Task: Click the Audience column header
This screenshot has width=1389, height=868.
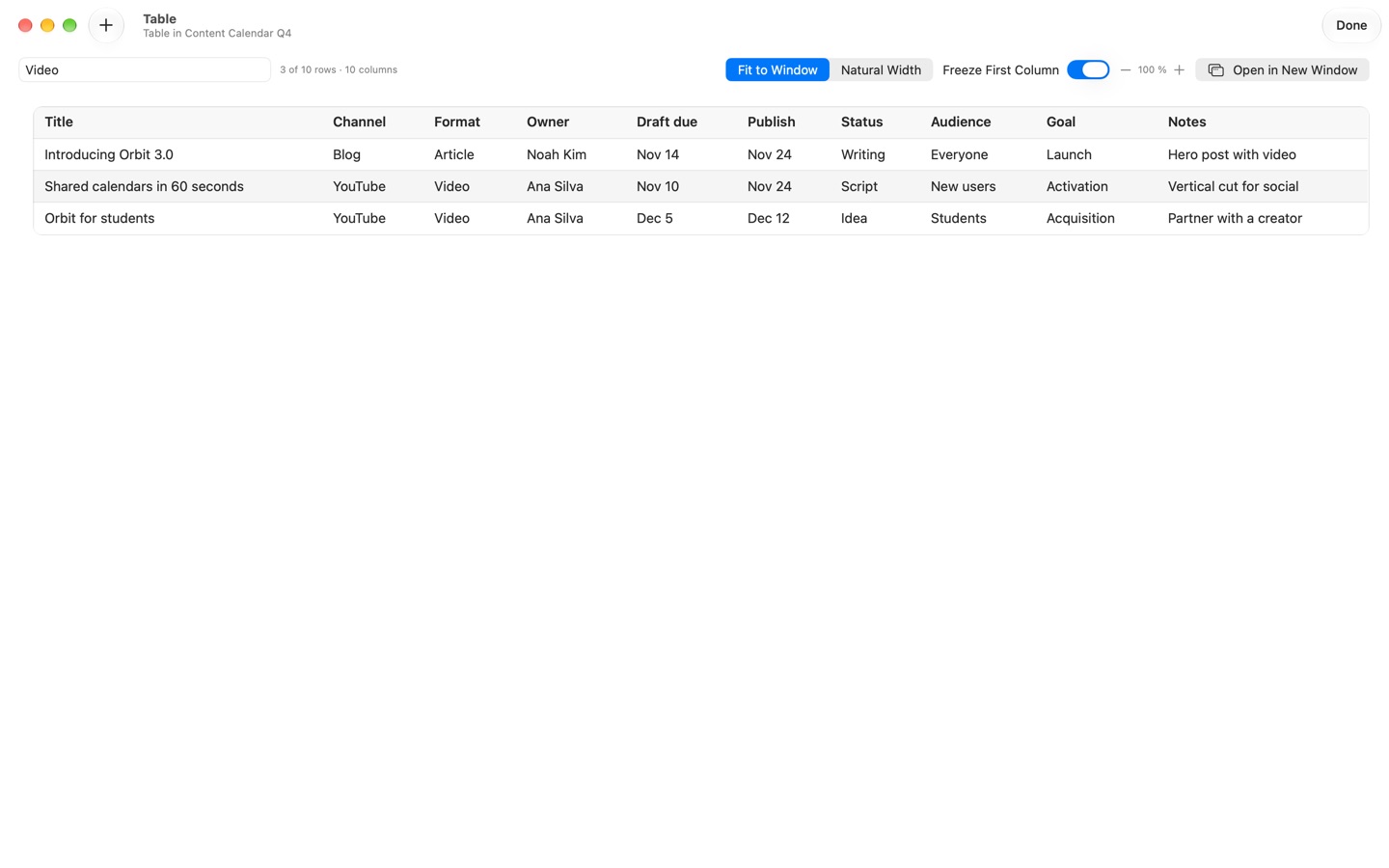Action: click(961, 122)
